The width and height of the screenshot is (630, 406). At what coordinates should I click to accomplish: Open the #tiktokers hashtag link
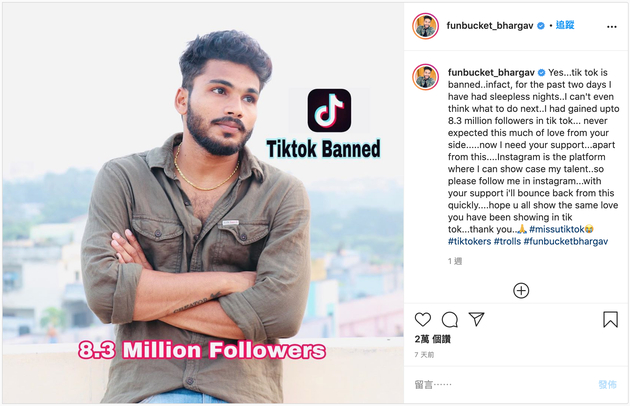474,241
